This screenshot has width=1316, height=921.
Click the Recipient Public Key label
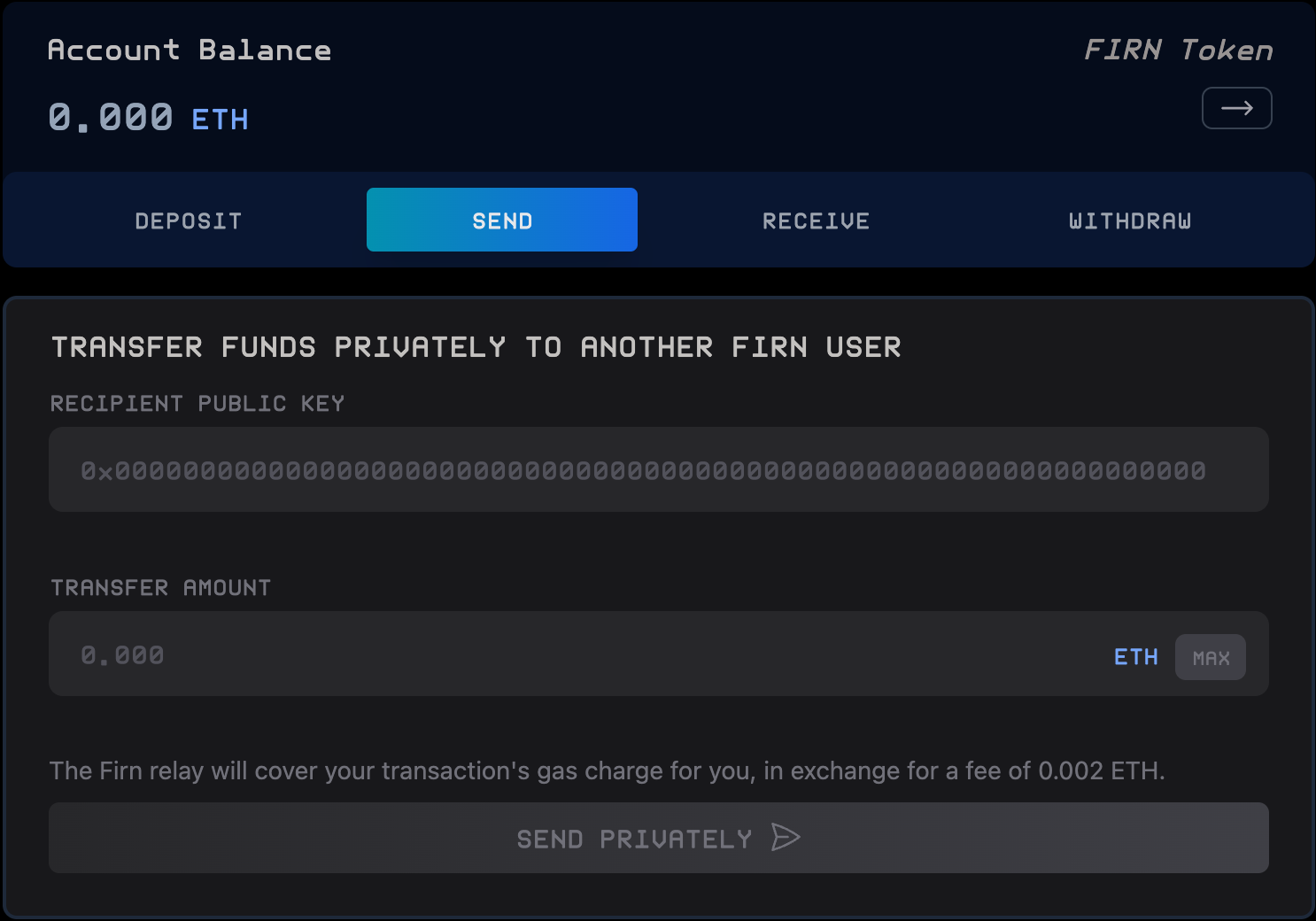pos(197,404)
